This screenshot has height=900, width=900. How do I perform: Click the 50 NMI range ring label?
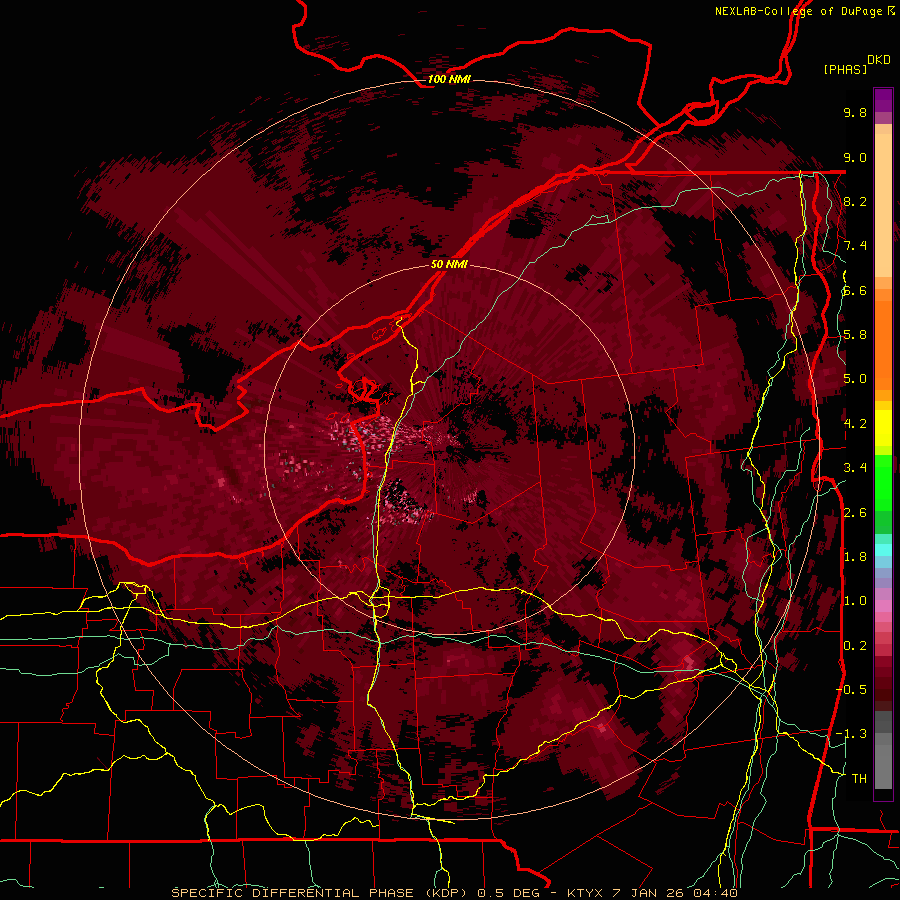coord(449,265)
